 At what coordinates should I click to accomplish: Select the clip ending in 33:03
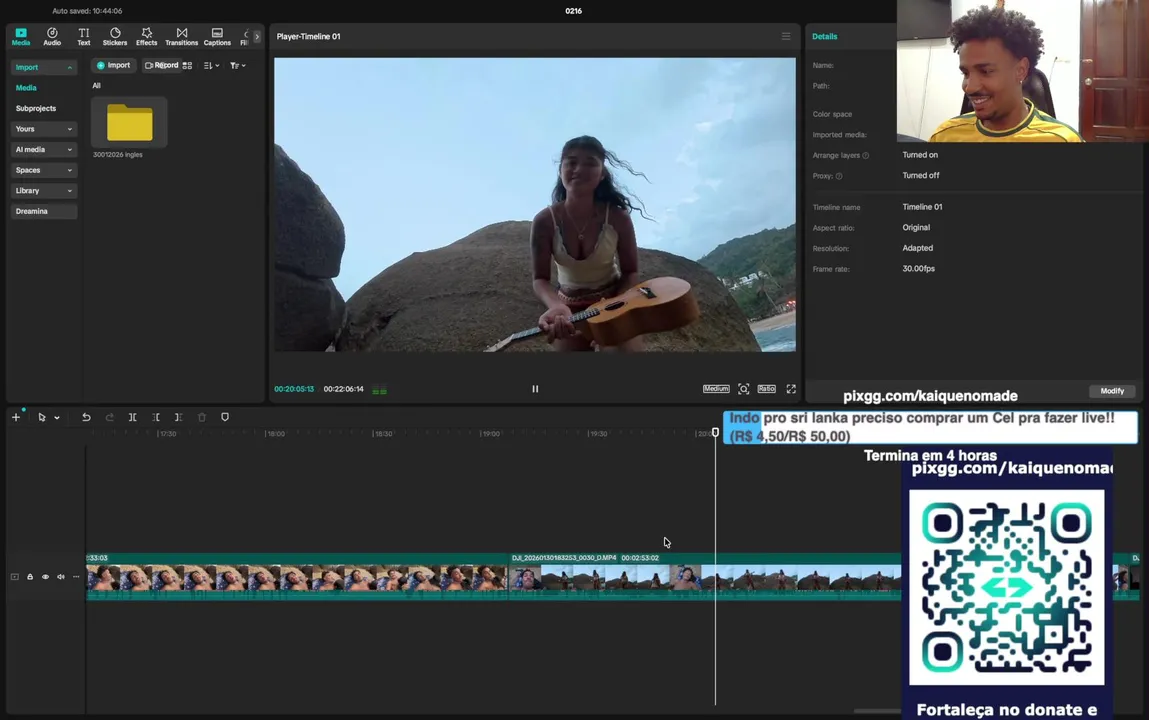[x=297, y=576]
